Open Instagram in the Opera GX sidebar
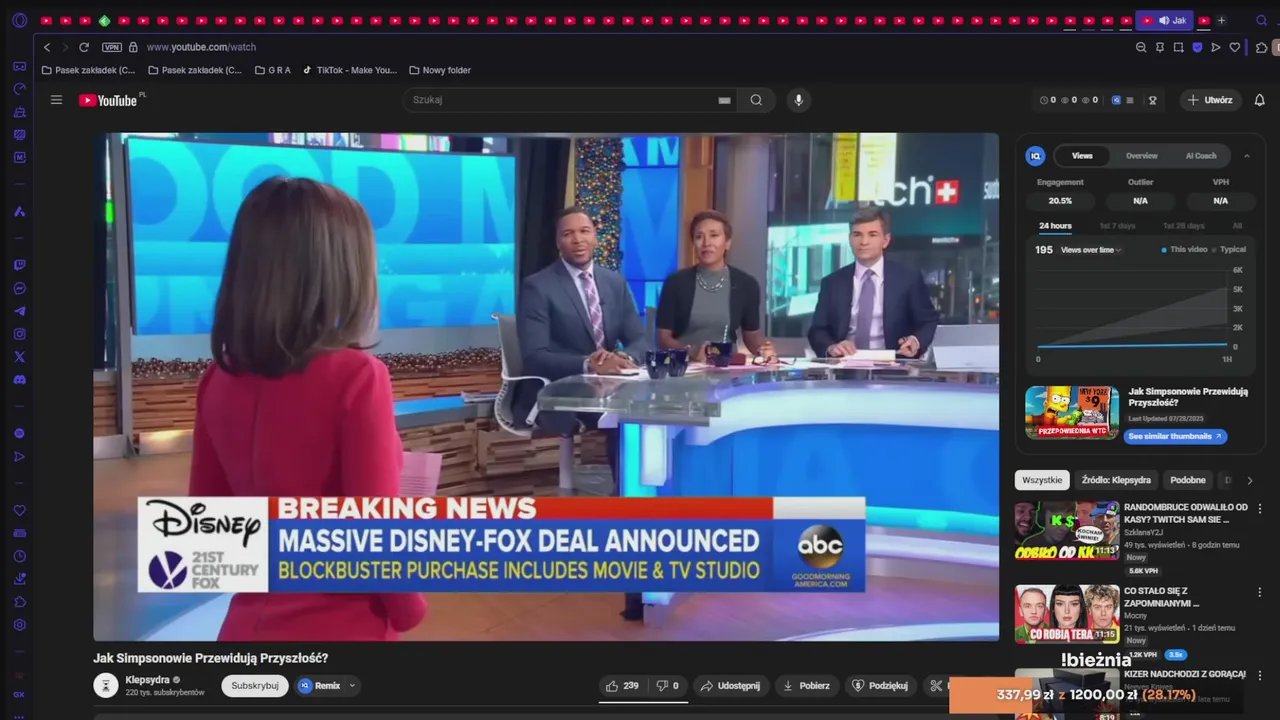 (19, 334)
